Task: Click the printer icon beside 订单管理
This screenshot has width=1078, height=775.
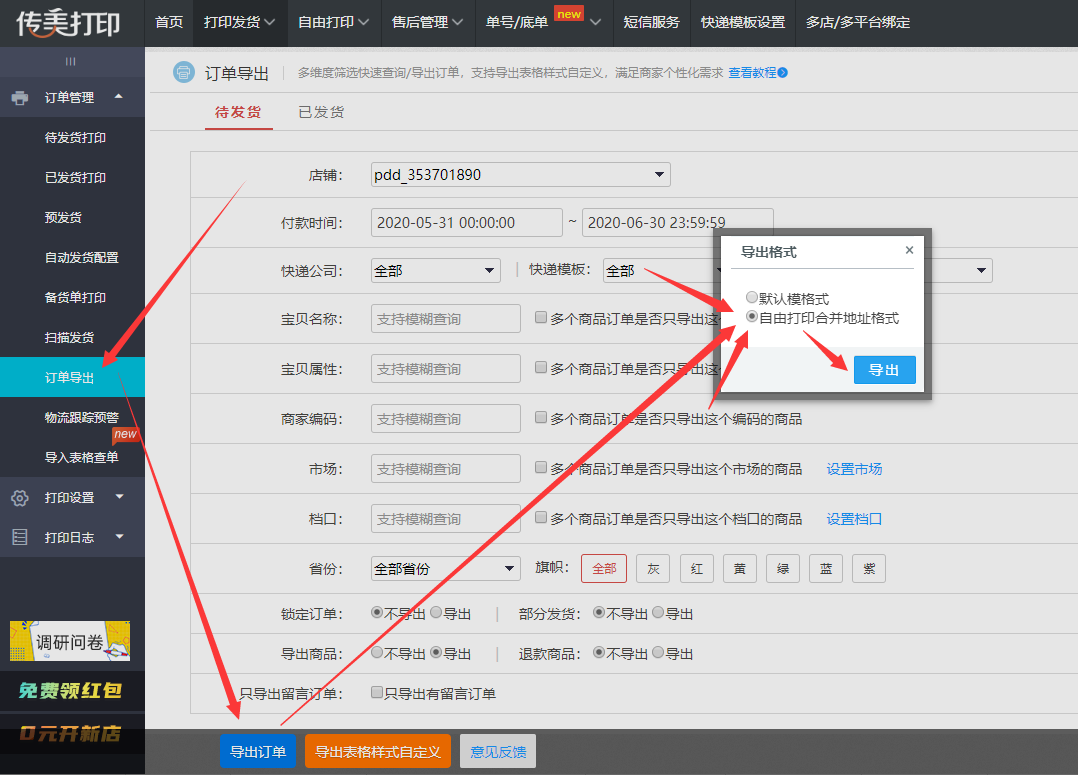Action: coord(20,98)
